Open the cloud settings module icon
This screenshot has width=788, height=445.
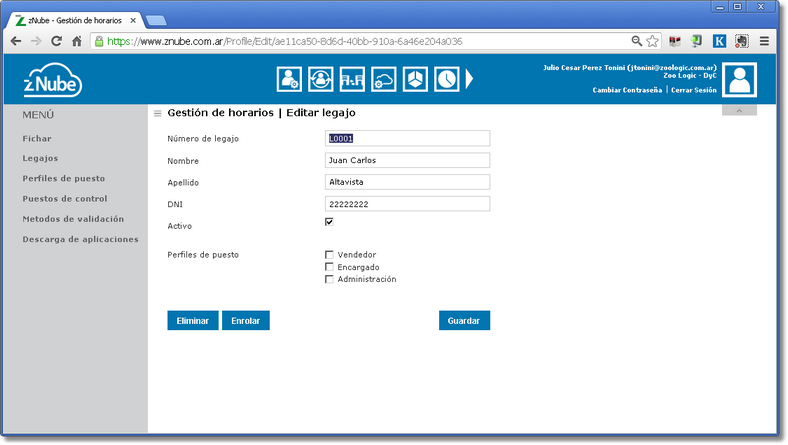pyautogui.click(x=383, y=78)
